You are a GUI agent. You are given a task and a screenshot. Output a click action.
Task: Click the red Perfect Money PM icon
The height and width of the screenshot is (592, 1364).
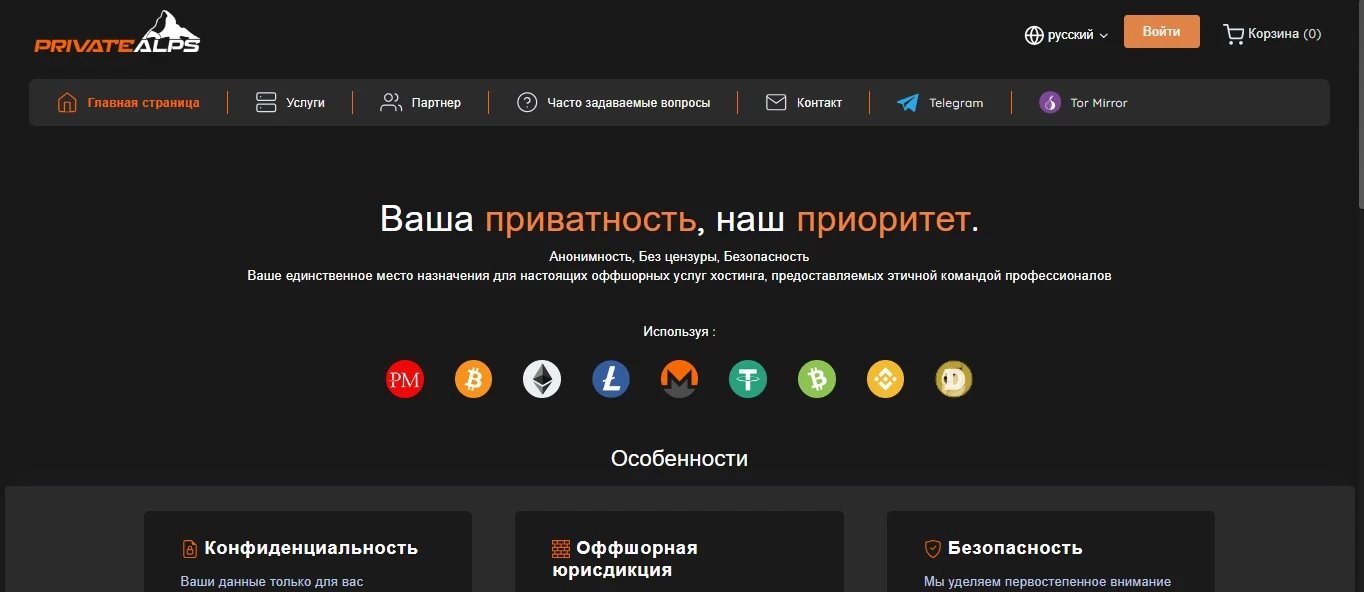(x=405, y=379)
